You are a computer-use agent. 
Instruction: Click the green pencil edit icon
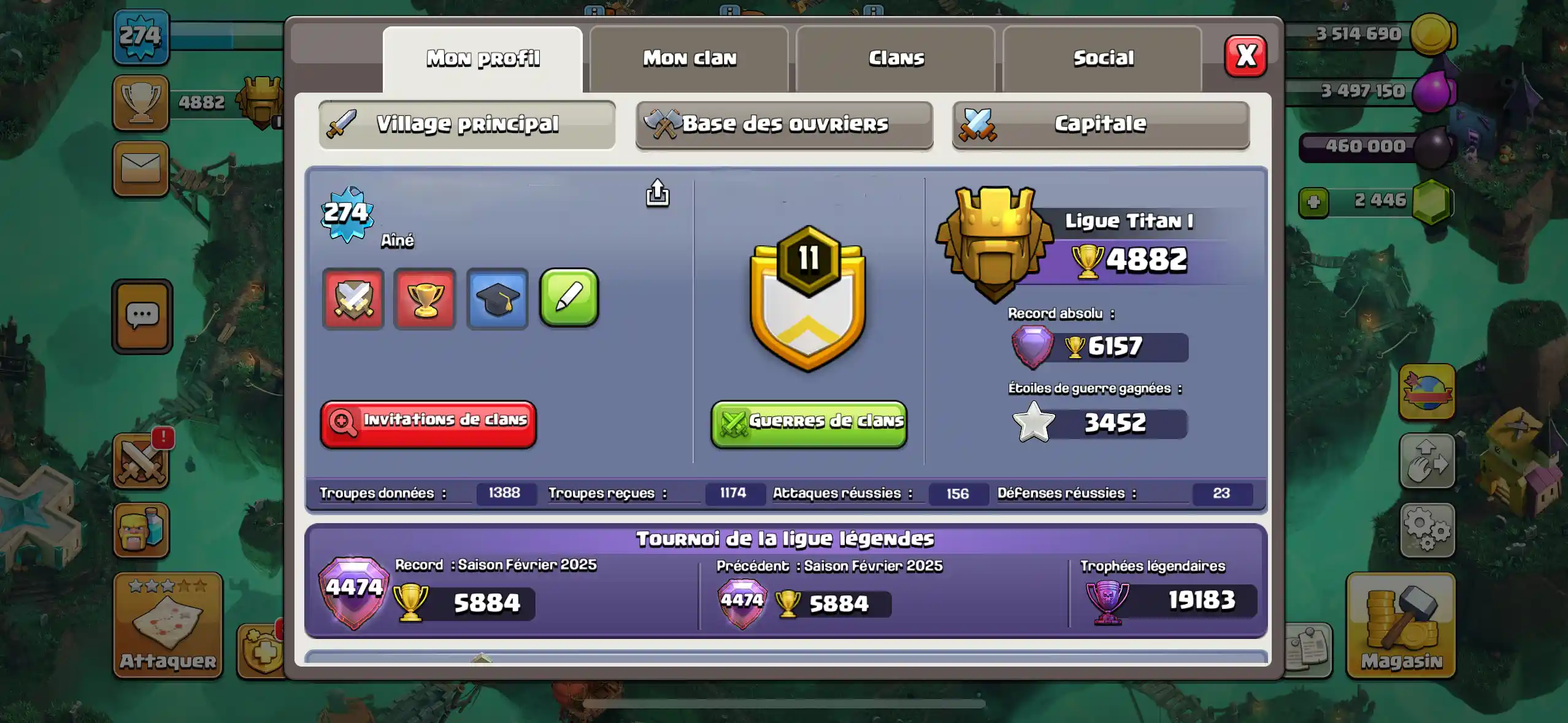[x=569, y=297]
